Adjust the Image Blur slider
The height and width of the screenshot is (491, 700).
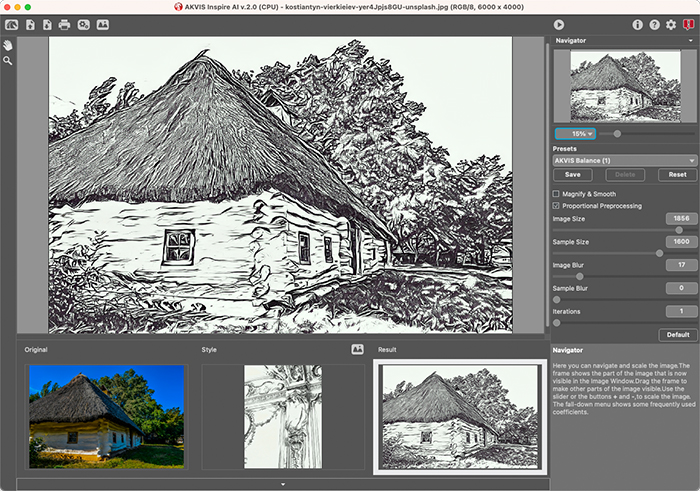point(579,276)
